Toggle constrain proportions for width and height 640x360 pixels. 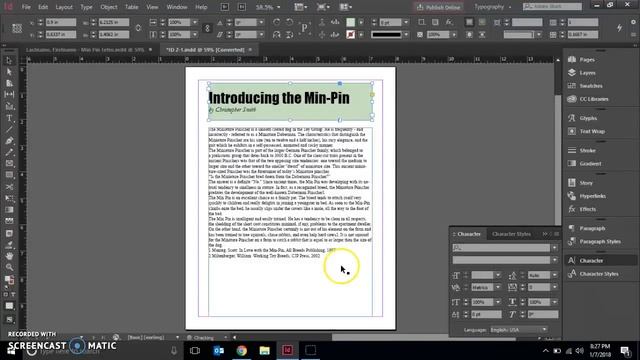pos(138,28)
